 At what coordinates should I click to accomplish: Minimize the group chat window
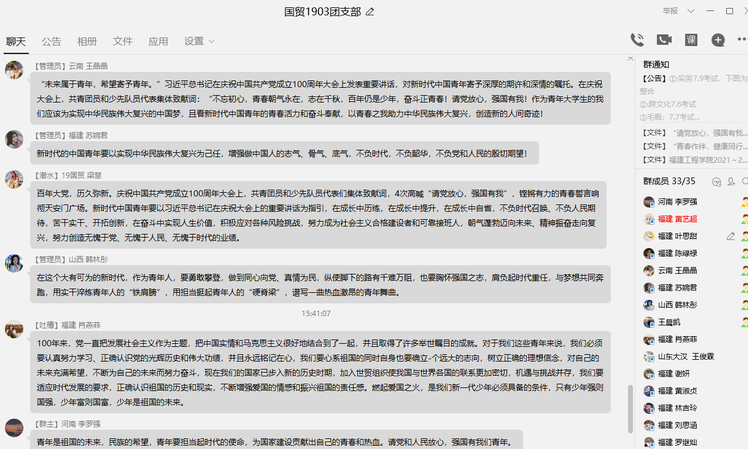click(x=710, y=11)
